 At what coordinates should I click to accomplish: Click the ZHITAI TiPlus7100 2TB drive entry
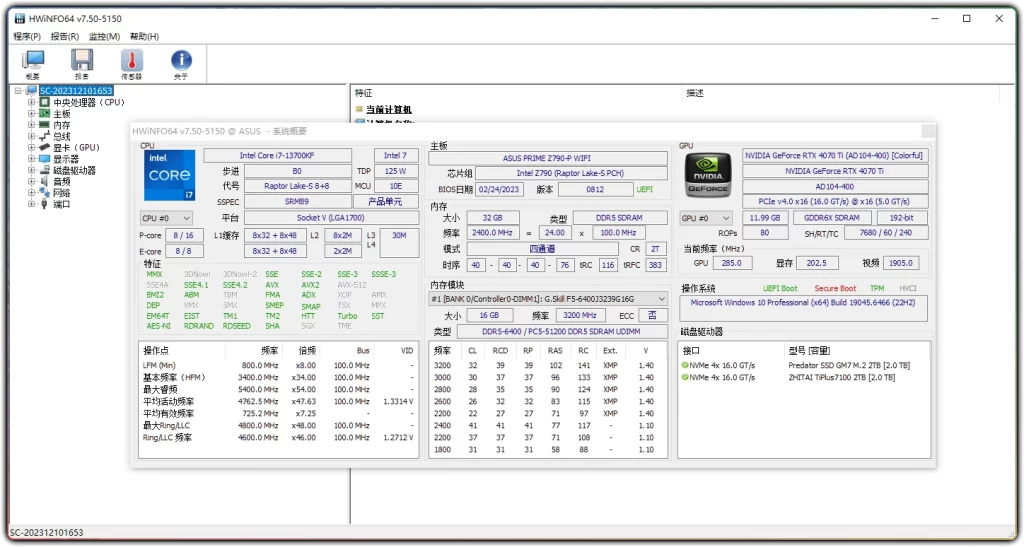pos(842,377)
